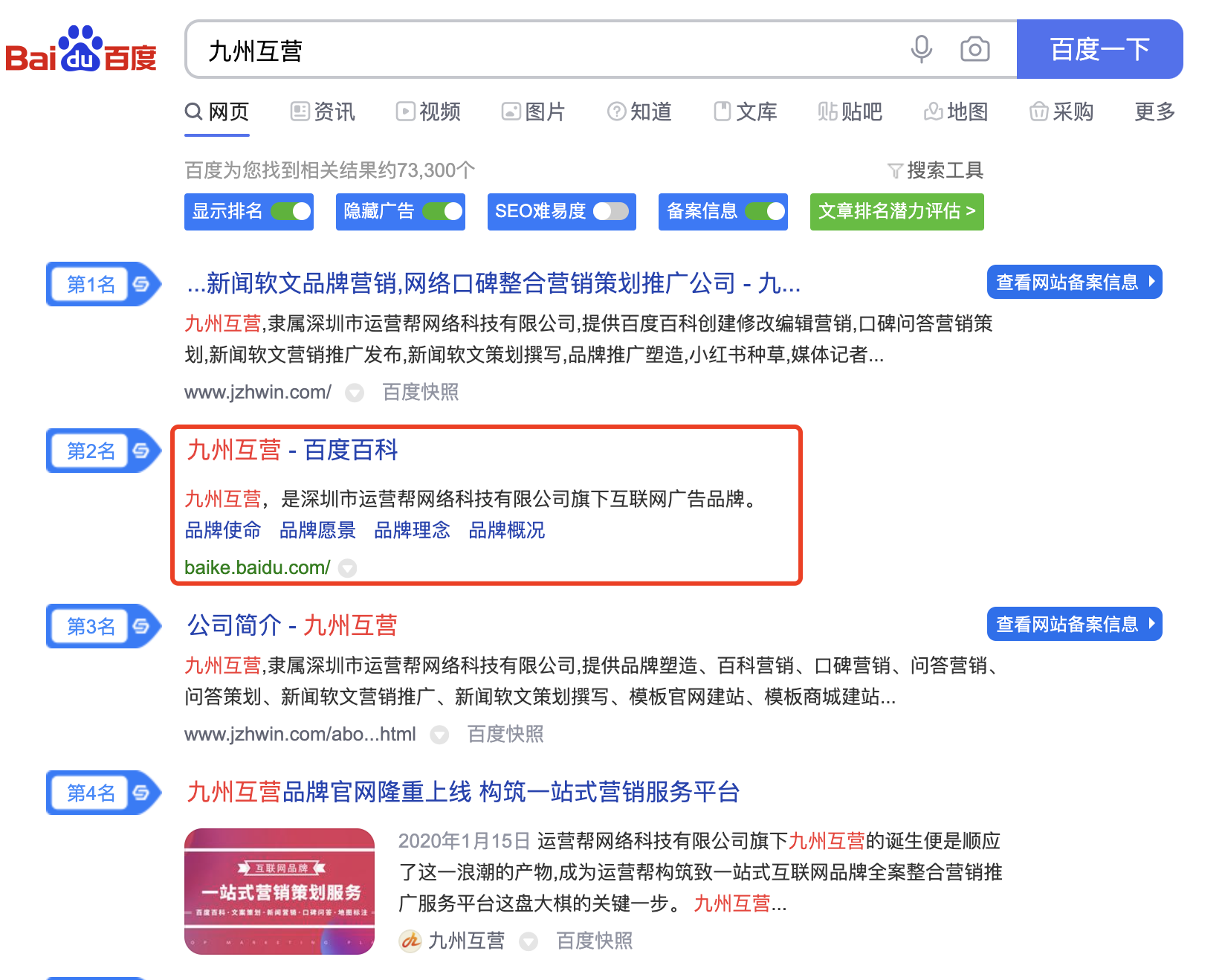This screenshot has width=1225, height=980.
Task: Click the 九州互营 site favicon near 百度快照
Action: 410,941
